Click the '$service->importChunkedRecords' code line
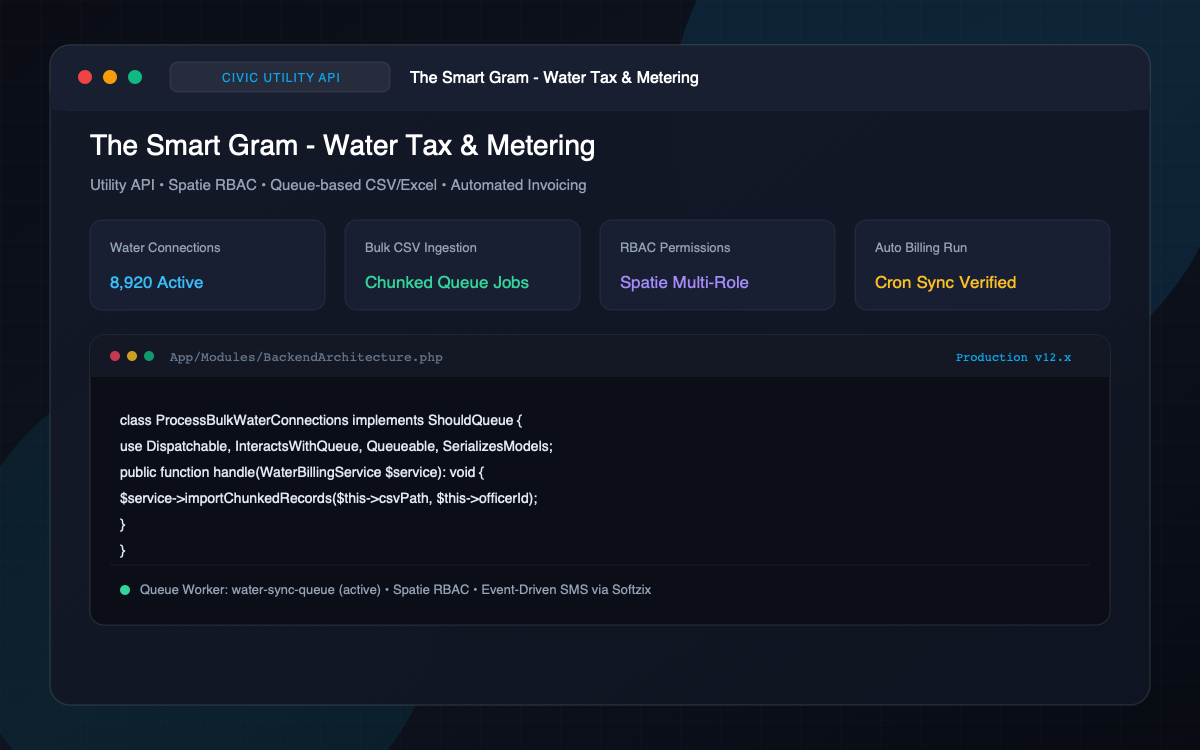The image size is (1200, 750). (x=329, y=498)
